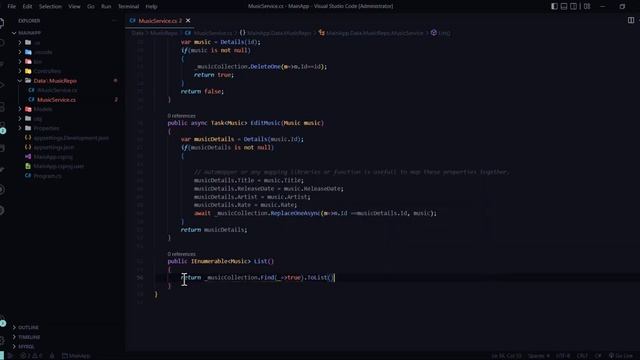Expand the Models folder
This screenshot has width=640, height=360.
pos(61,109)
